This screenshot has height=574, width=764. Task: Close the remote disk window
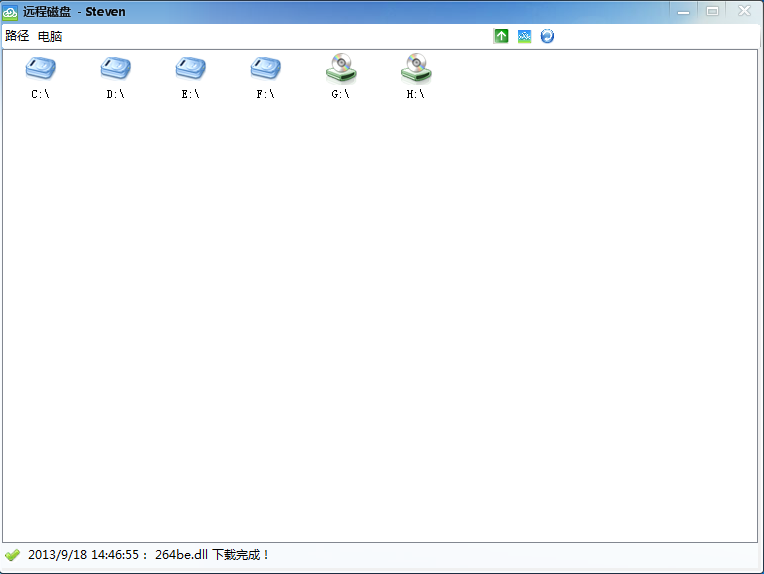click(744, 11)
